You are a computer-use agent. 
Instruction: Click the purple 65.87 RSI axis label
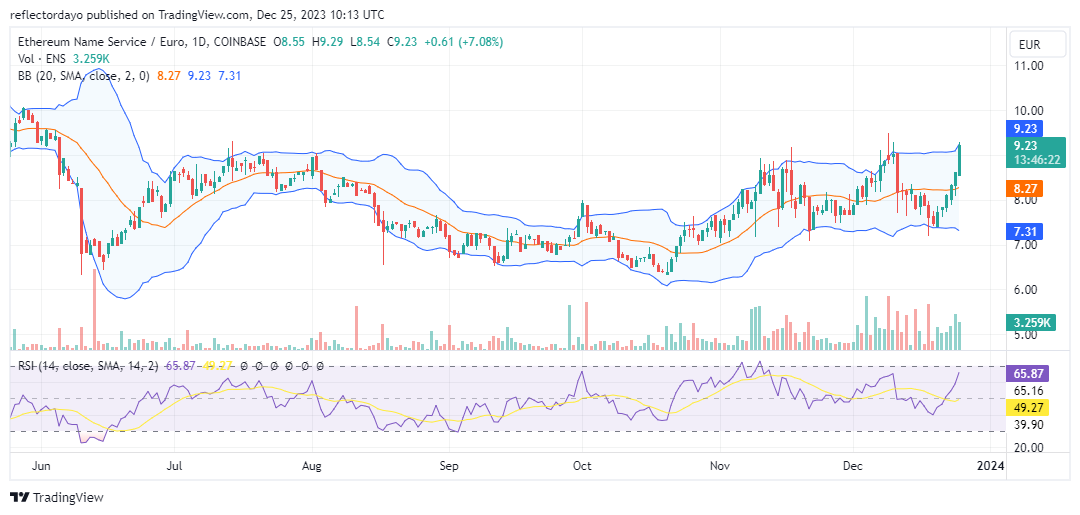1027,374
